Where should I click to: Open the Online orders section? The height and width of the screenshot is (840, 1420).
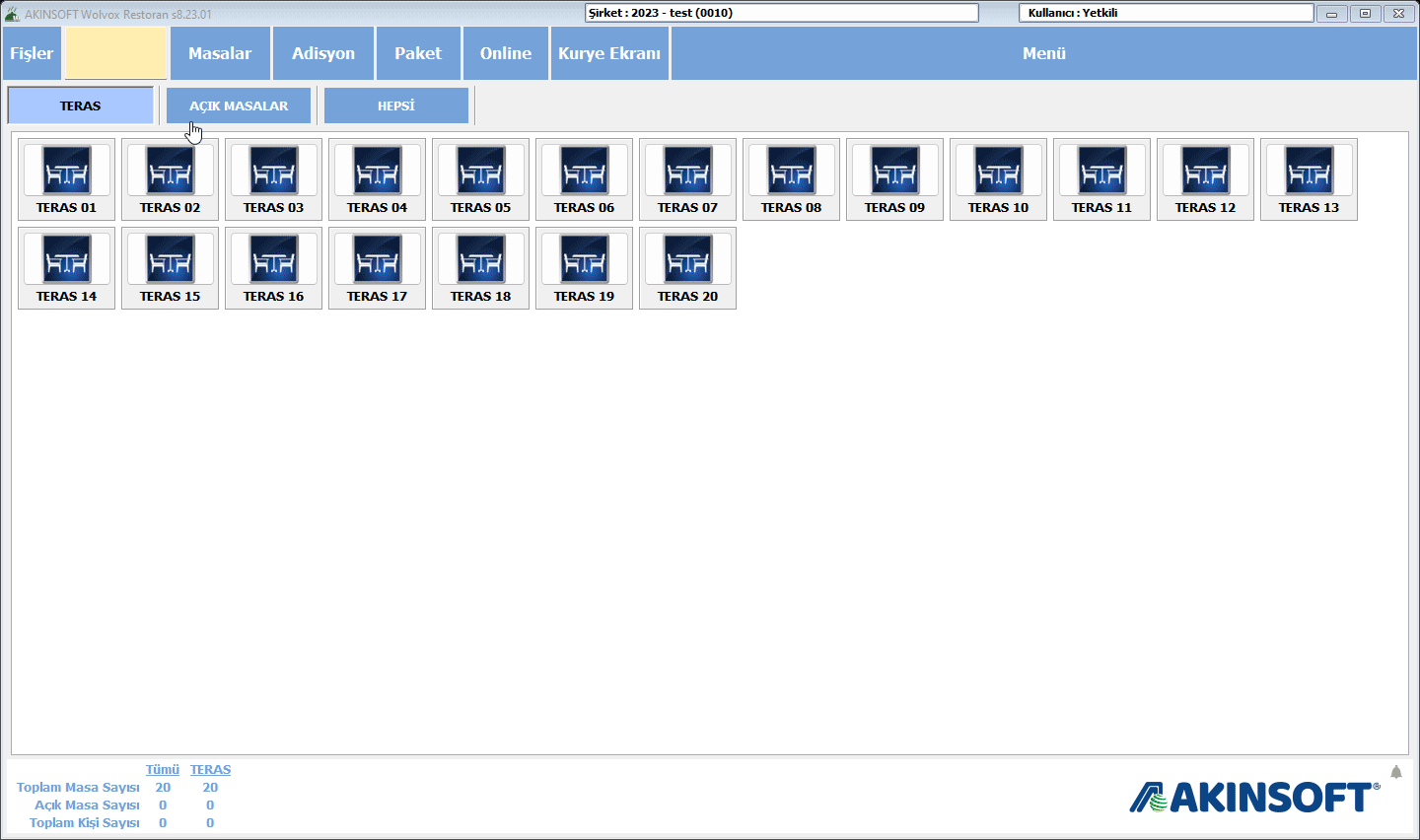click(506, 53)
